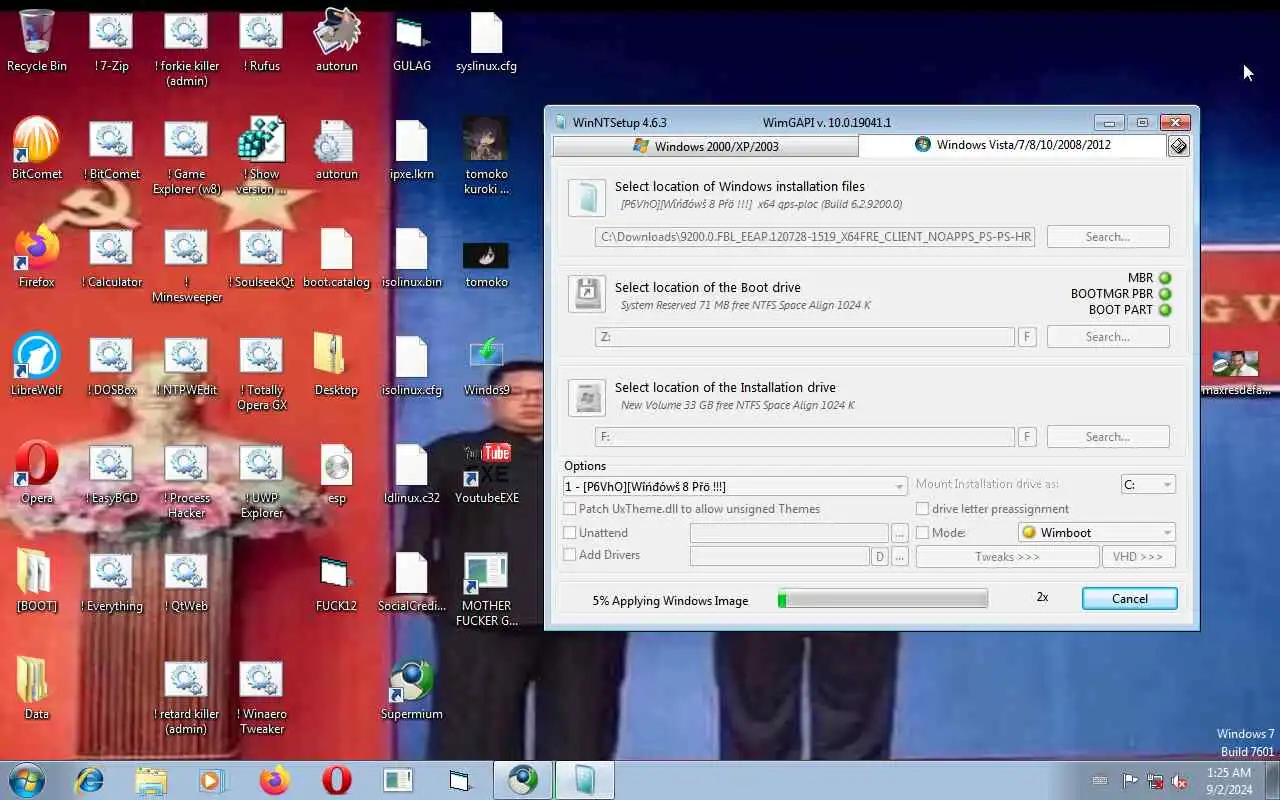
Task: Click the F button next to boot drive Z:
Action: click(x=1027, y=337)
